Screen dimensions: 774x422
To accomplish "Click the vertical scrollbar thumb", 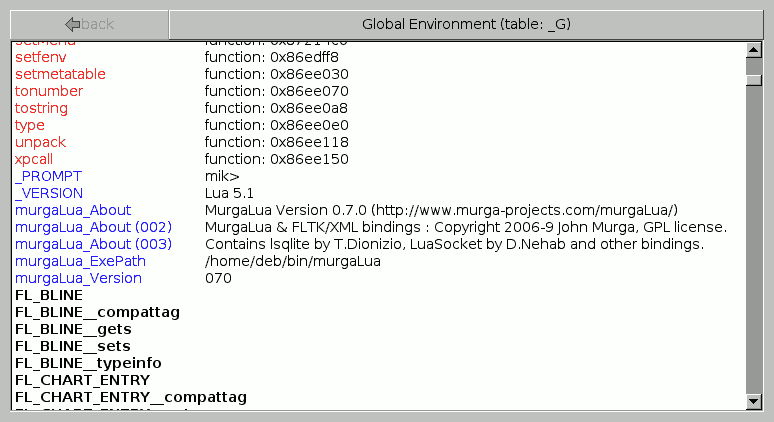I will [x=754, y=72].
